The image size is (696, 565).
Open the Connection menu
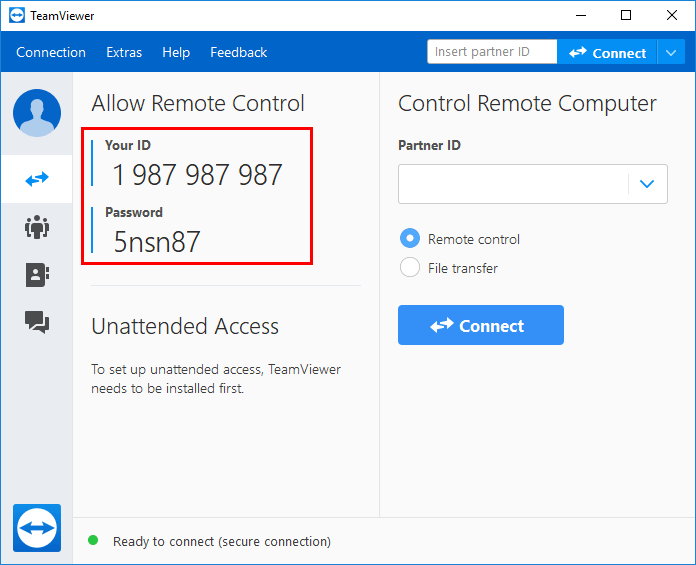click(51, 52)
